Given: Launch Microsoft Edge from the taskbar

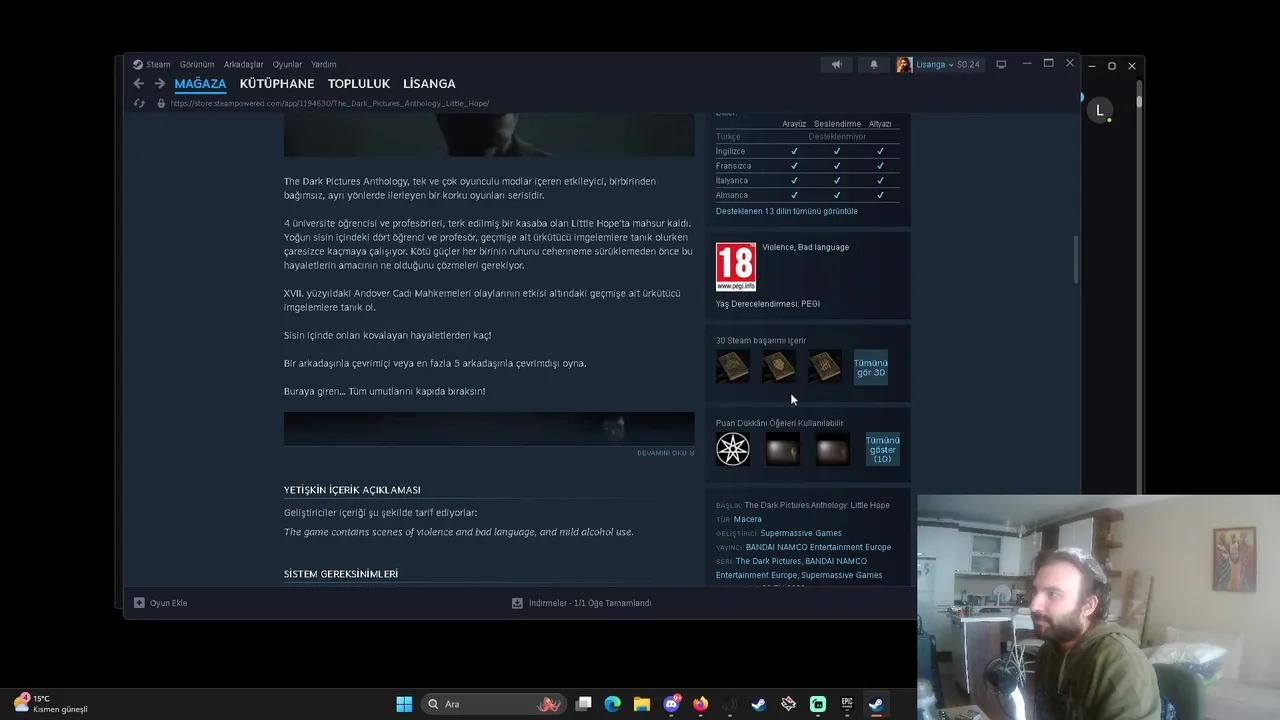Looking at the screenshot, I should tap(613, 704).
